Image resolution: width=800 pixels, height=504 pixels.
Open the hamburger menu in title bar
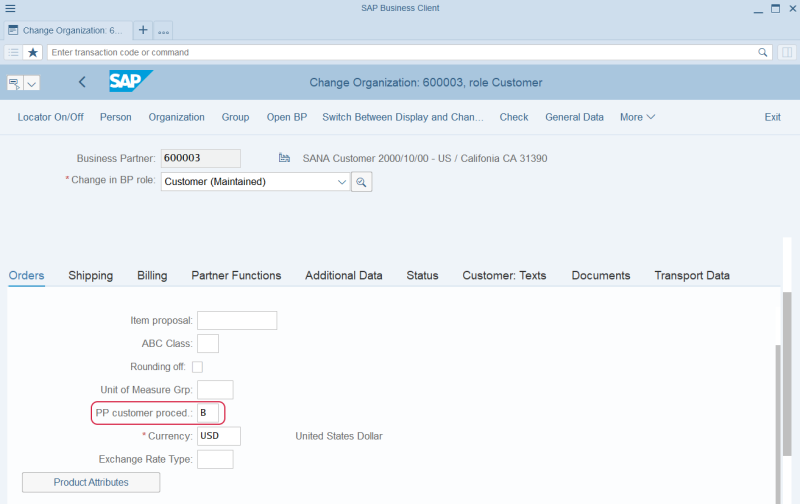coord(10,8)
